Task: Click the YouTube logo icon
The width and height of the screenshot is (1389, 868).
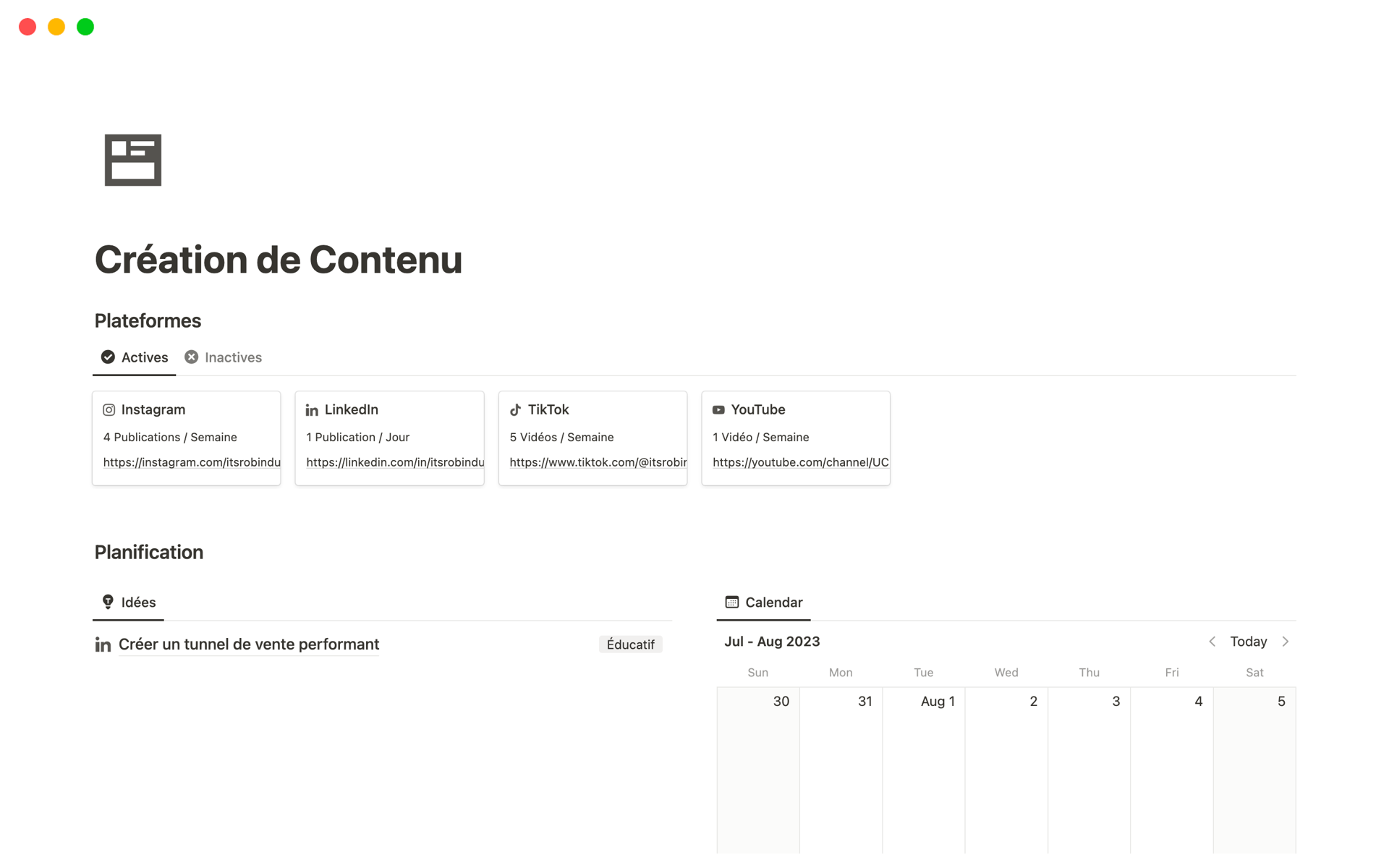Action: point(718,410)
